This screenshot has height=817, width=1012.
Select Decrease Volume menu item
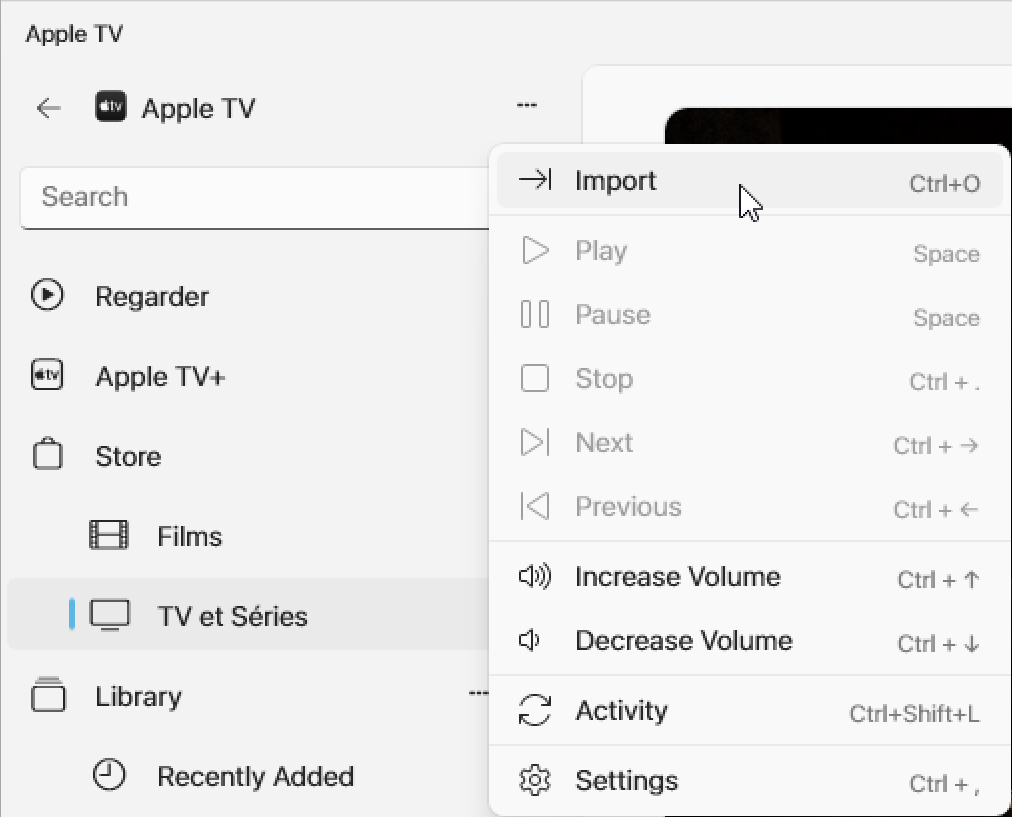tap(749, 641)
